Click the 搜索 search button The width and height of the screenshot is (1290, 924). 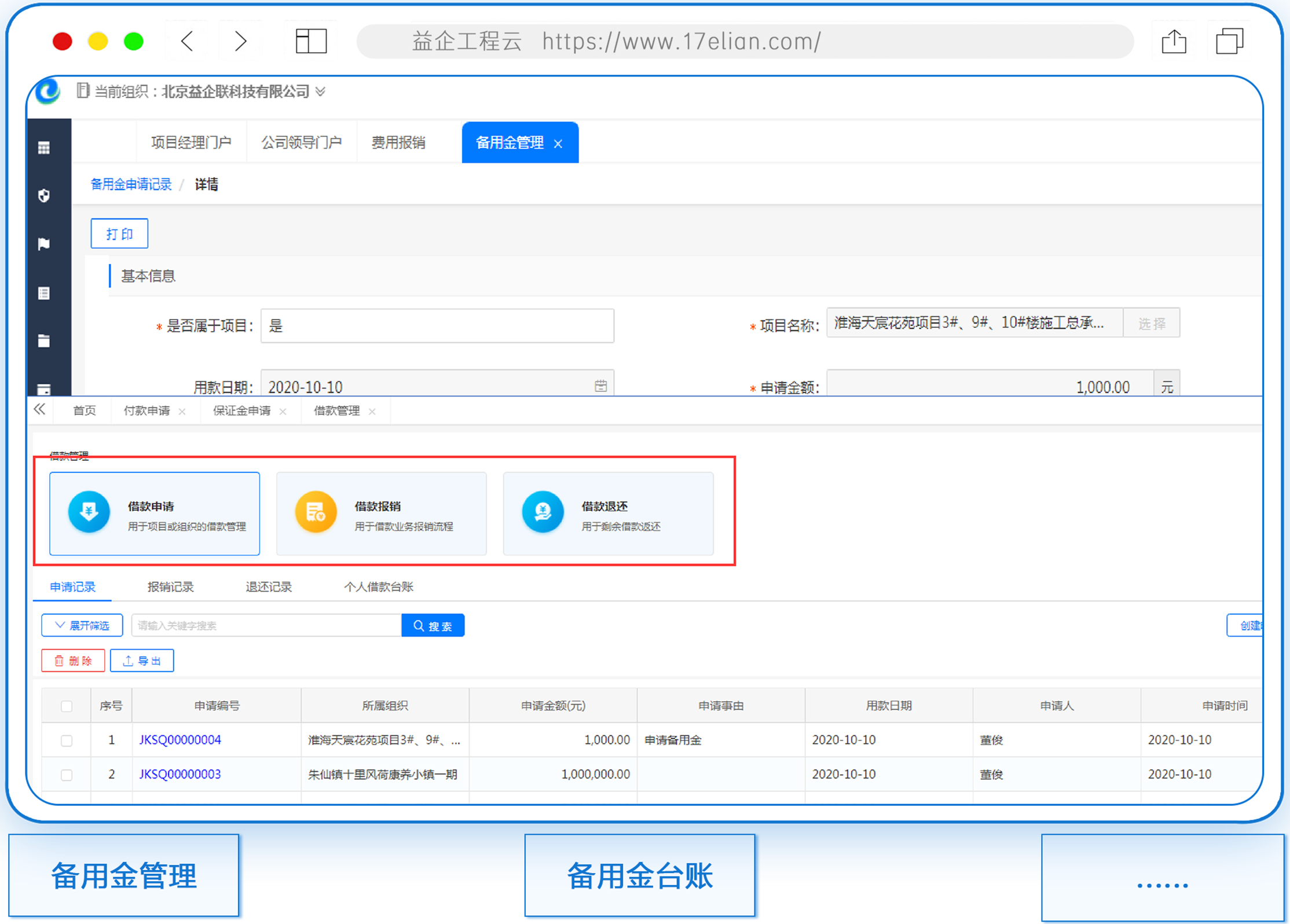[433, 625]
